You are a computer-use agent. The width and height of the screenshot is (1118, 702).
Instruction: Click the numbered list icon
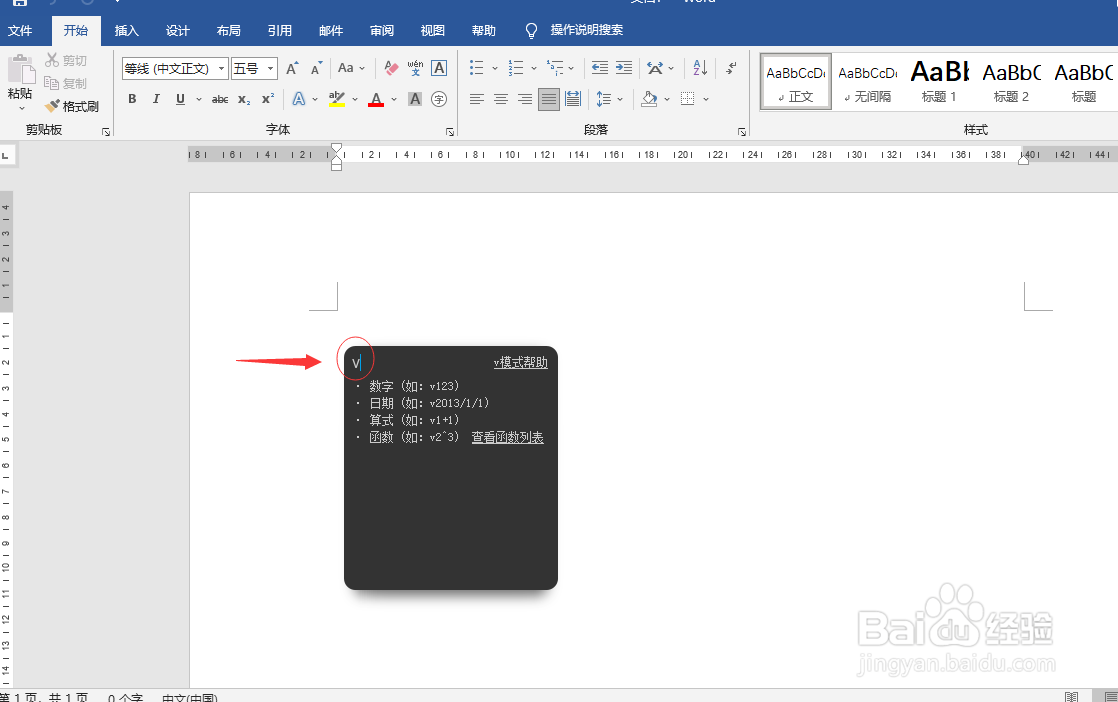tap(516, 68)
